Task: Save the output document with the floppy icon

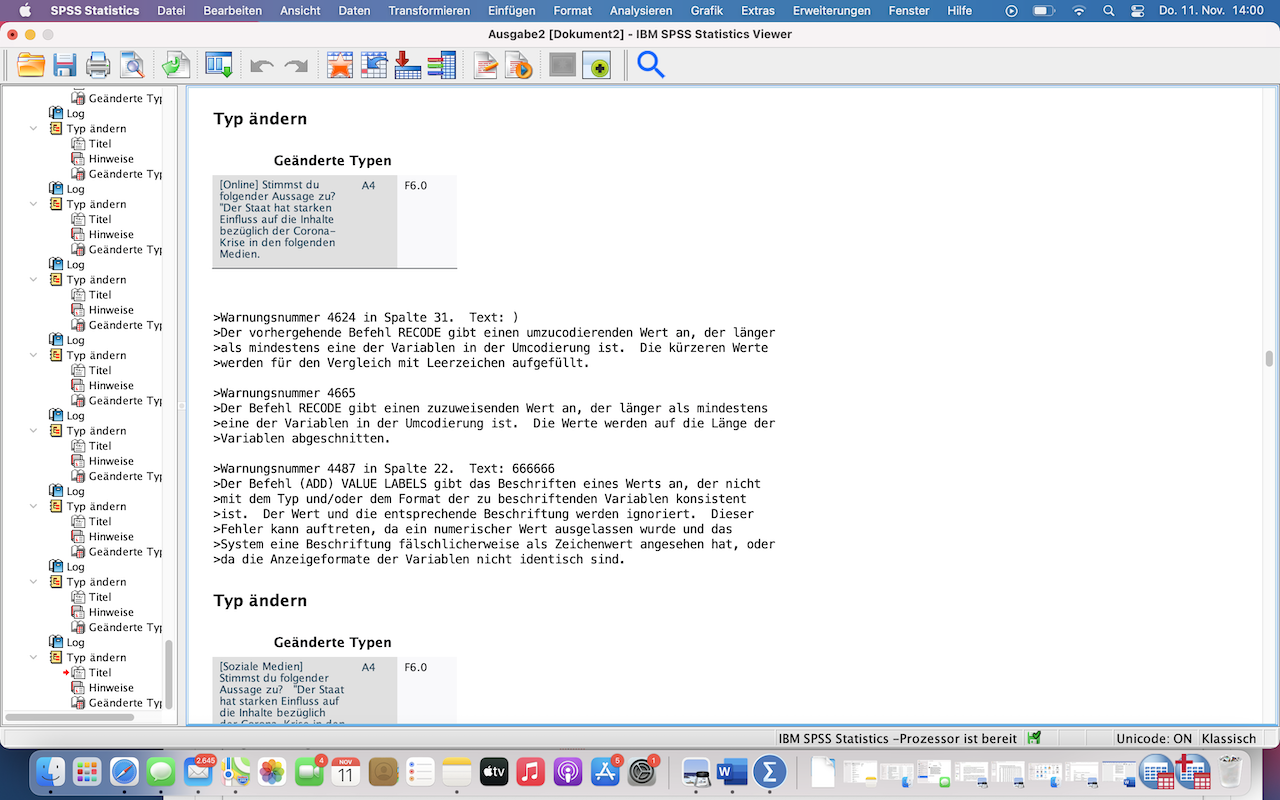Action: point(65,66)
